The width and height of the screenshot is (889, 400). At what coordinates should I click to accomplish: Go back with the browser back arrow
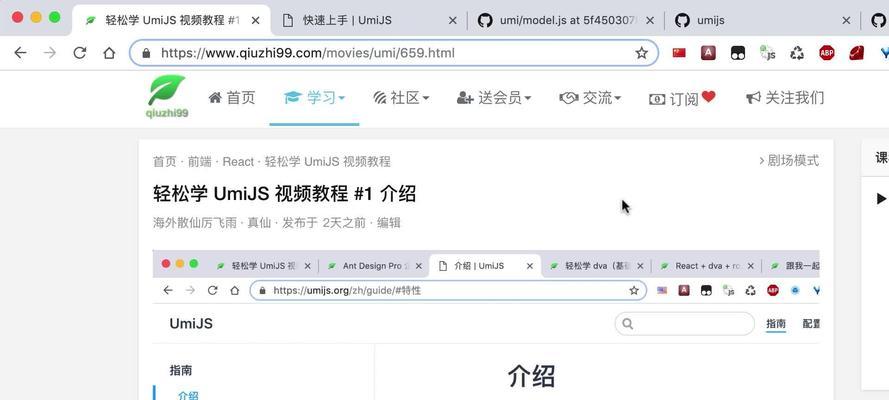click(x=20, y=53)
